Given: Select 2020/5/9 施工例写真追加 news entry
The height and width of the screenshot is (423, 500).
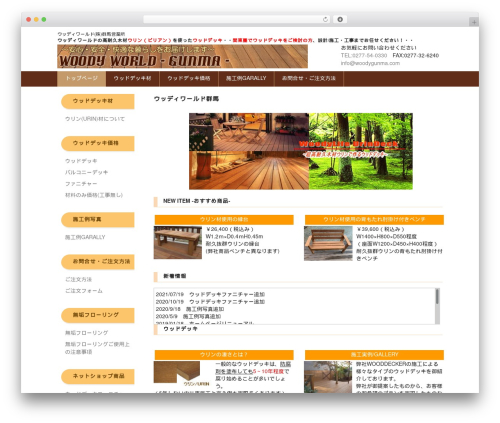Looking at the screenshot, I should pos(188,316).
